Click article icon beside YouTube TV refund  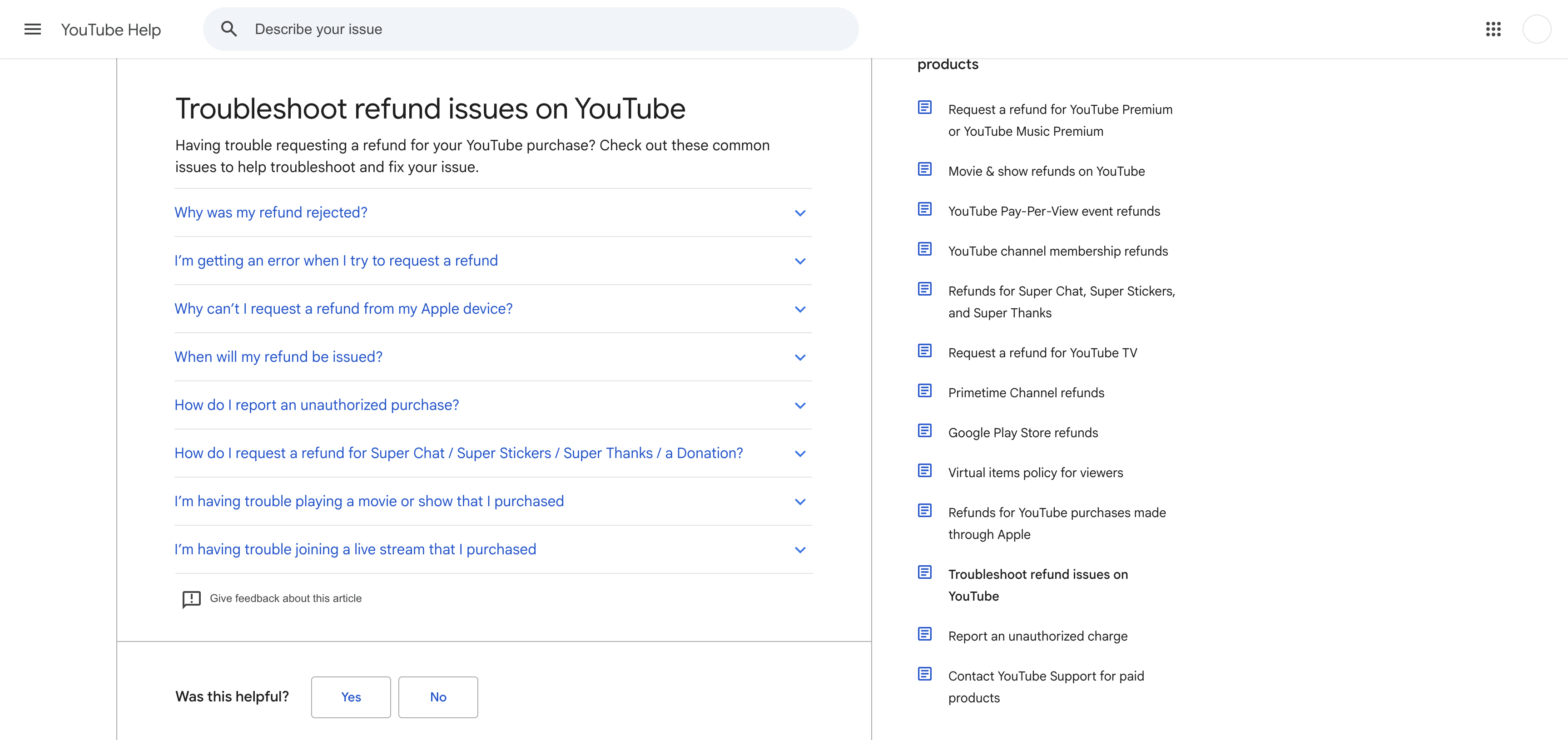[x=925, y=351]
